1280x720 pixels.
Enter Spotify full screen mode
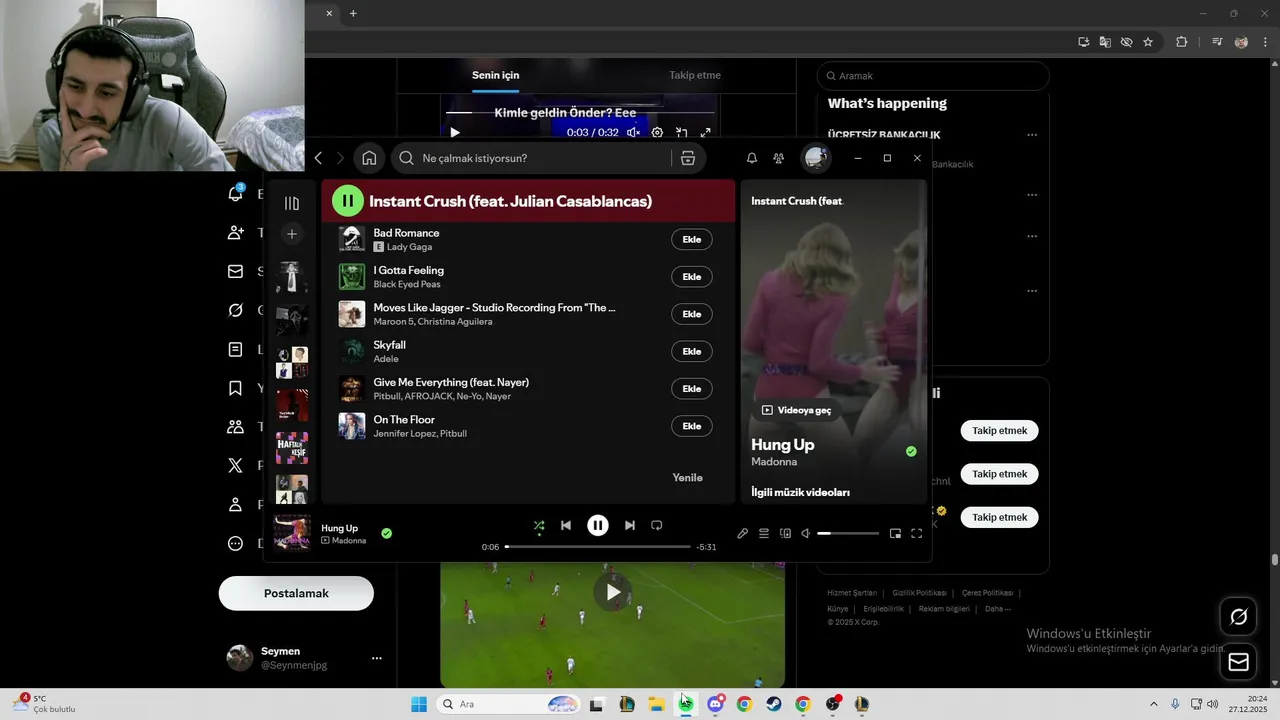coord(916,534)
